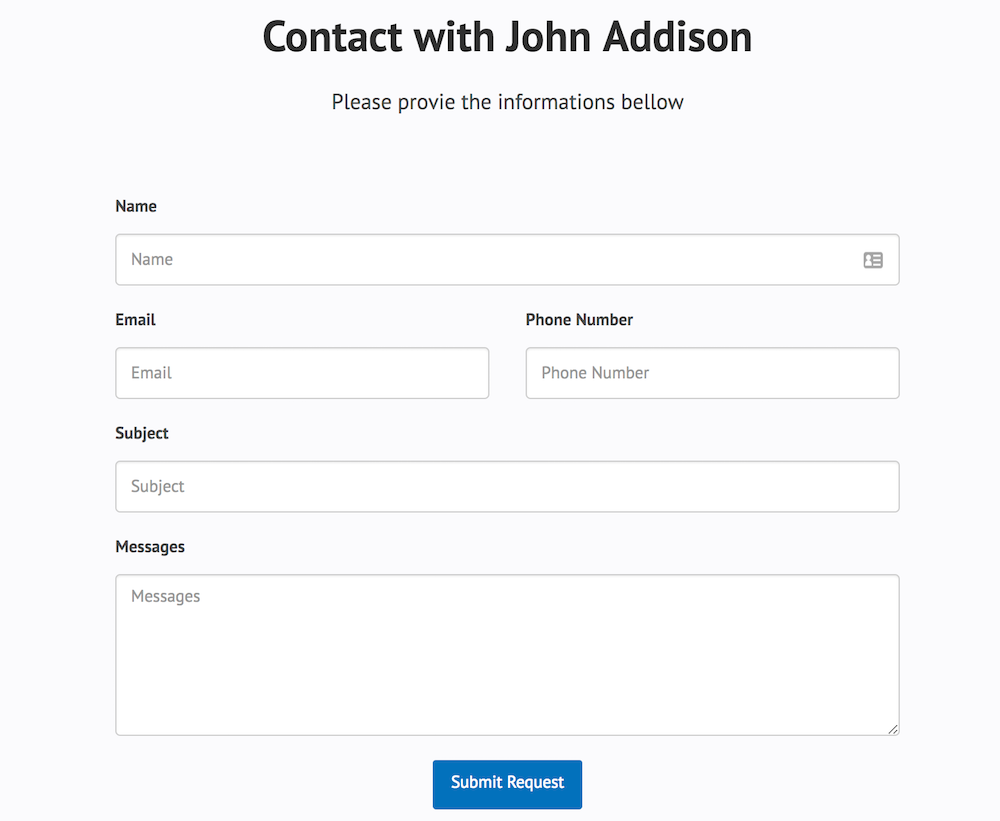Click the bold 'Phone Number' field label
The height and width of the screenshot is (821, 1000).
[579, 320]
